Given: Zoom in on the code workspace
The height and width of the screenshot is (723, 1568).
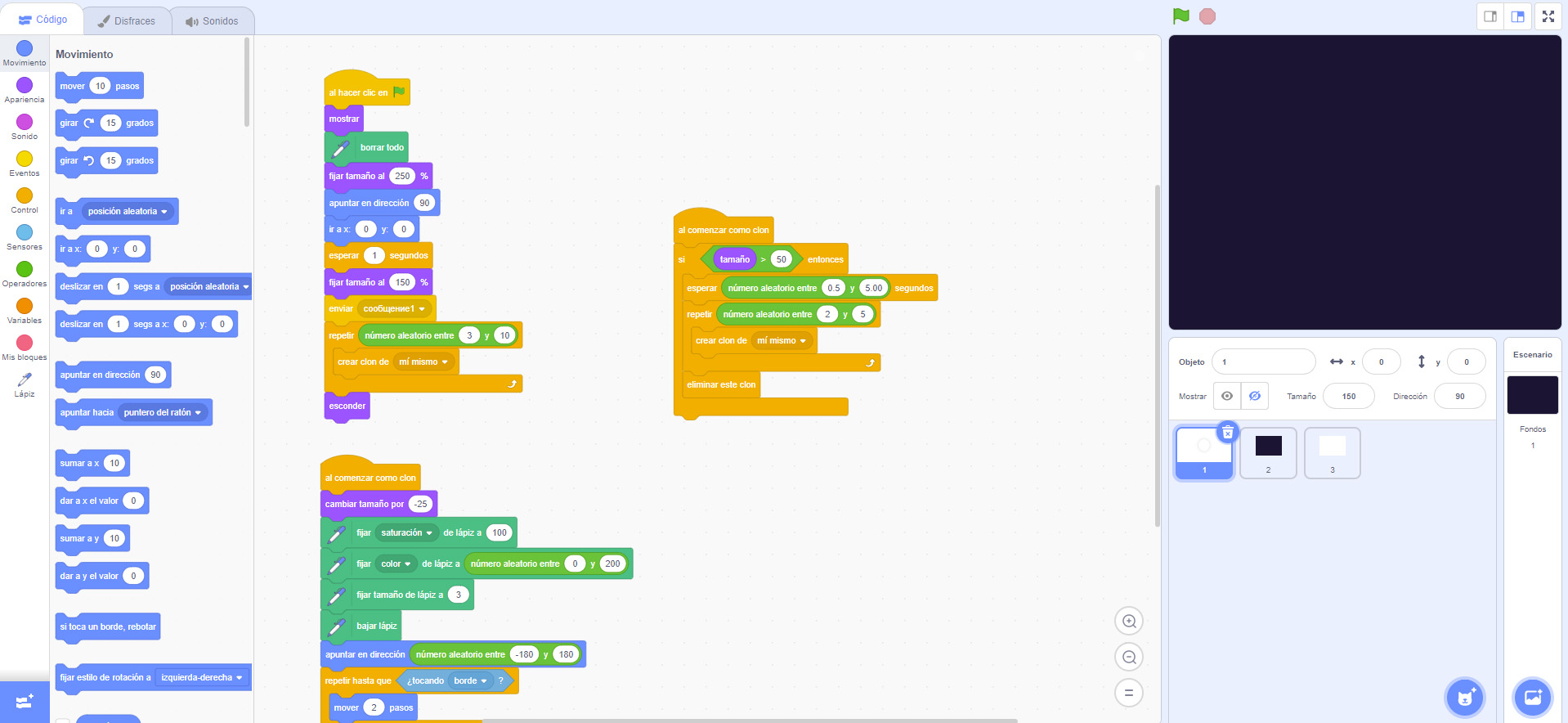Looking at the screenshot, I should tap(1128, 622).
